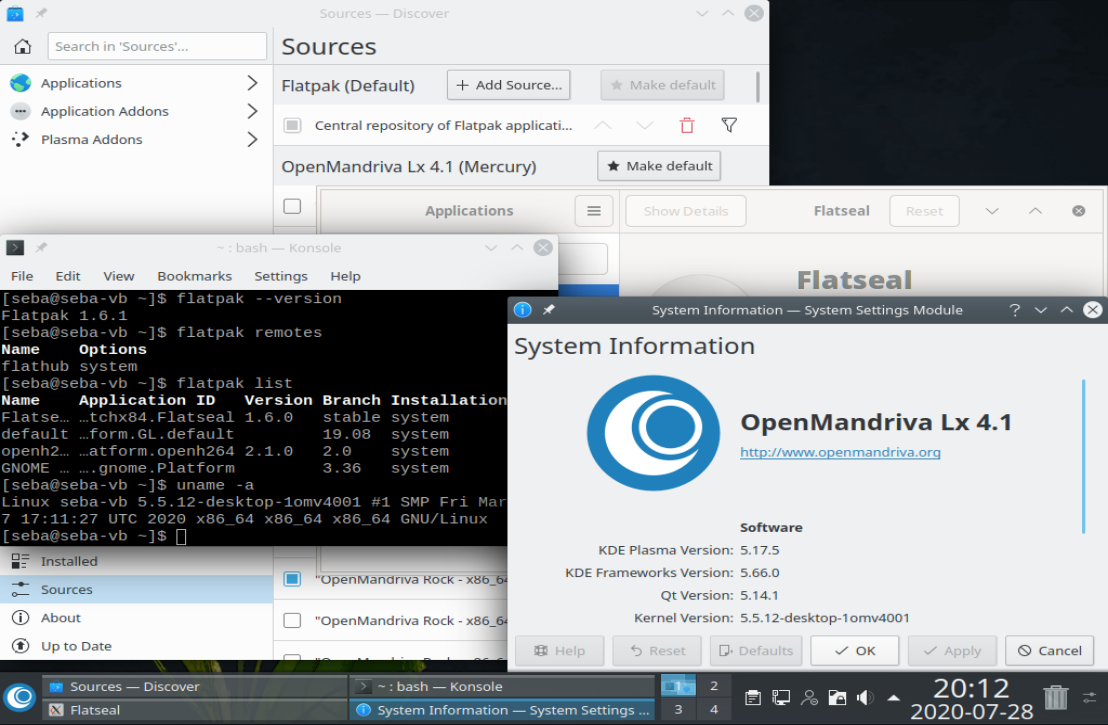Adjust audio volume tray icon
This screenshot has width=1108, height=725.
pyautogui.click(x=865, y=698)
